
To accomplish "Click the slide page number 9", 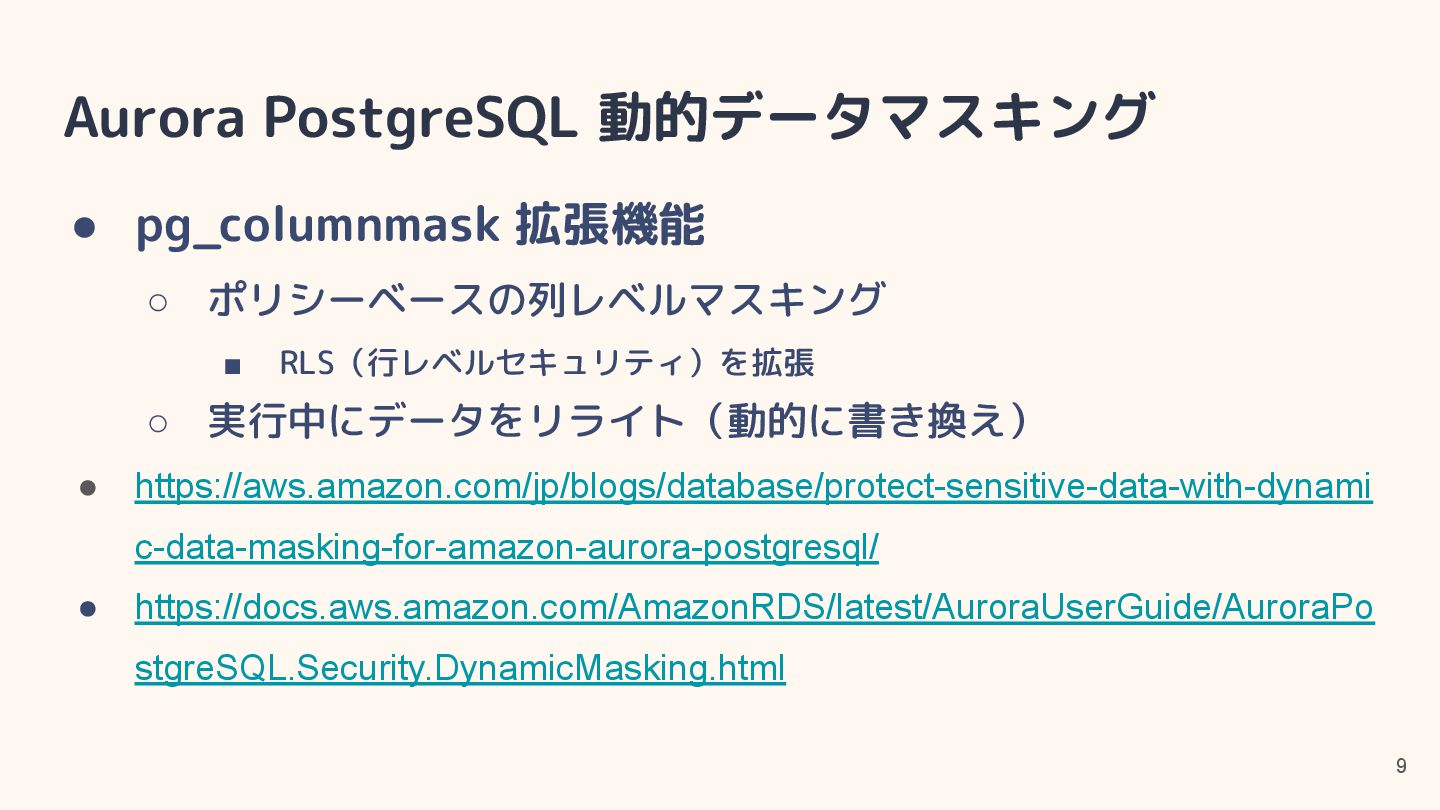I will [1401, 766].
